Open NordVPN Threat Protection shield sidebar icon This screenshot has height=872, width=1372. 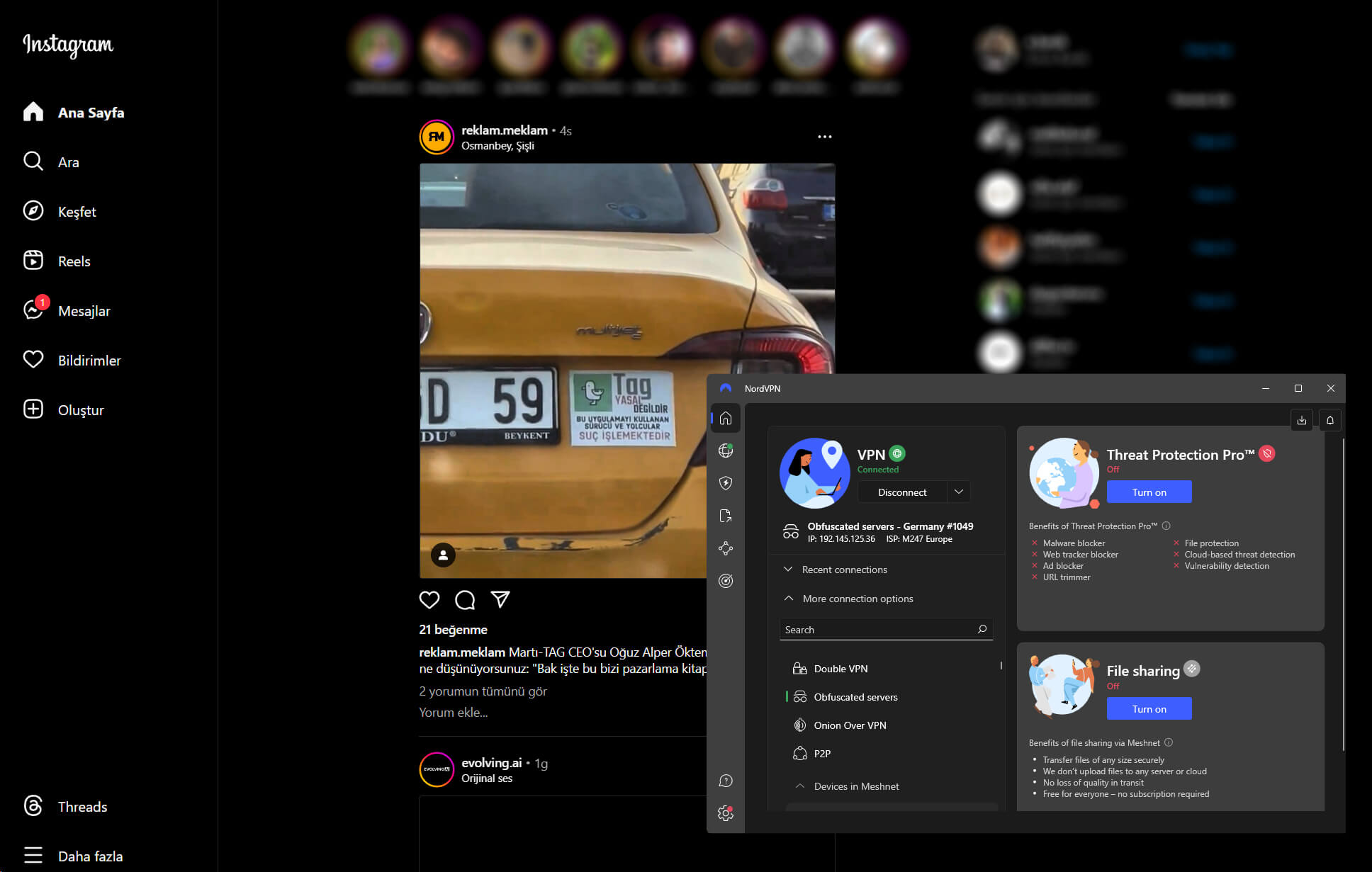pyautogui.click(x=726, y=483)
